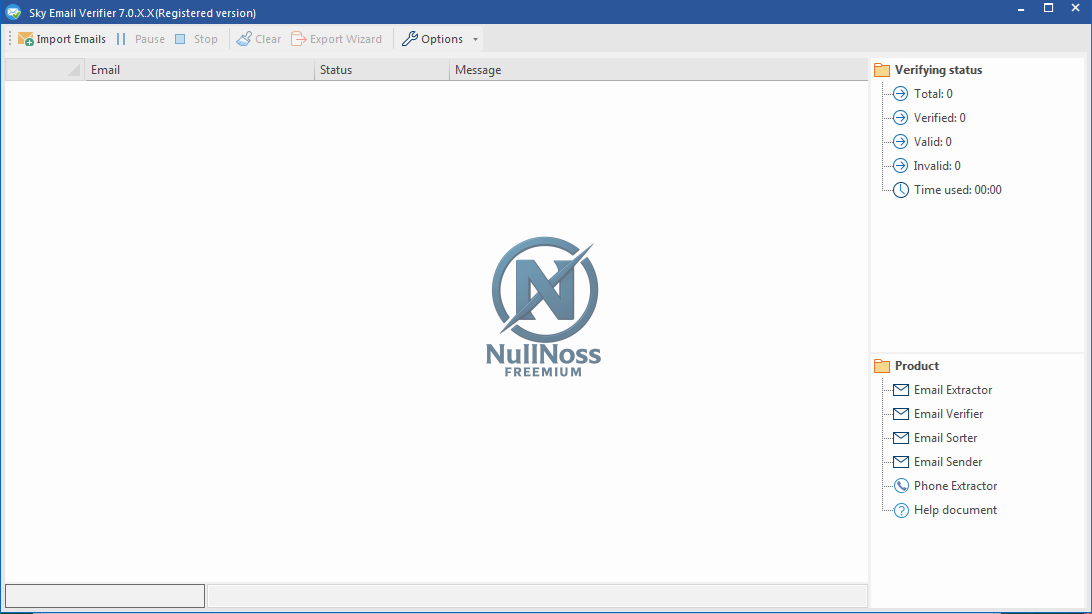The image size is (1092, 614).
Task: Select the Email Sorter envelope icon
Action: [x=901, y=438]
